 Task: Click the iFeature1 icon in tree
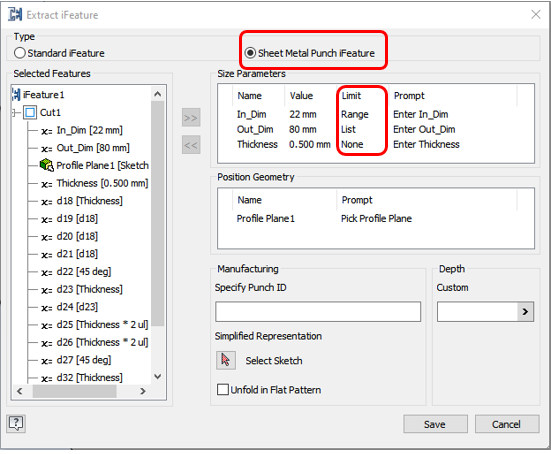tap(16, 95)
